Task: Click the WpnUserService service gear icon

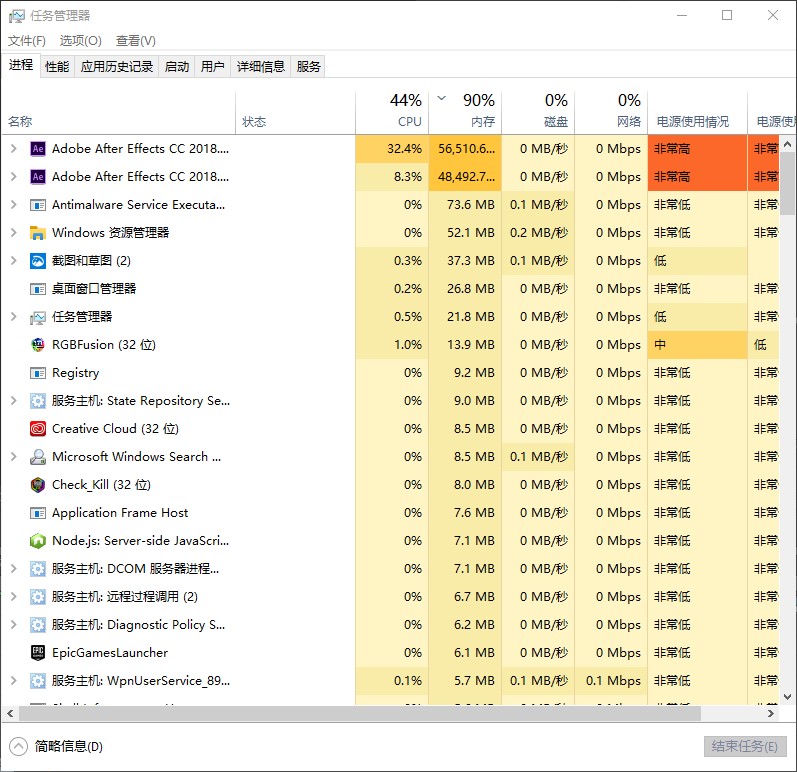Action: pos(38,681)
